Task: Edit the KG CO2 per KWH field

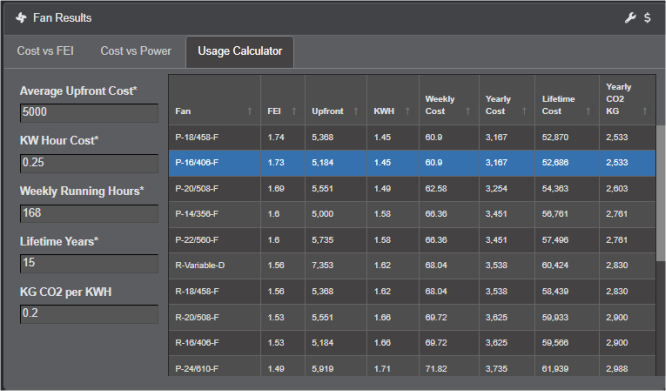Action: coord(89,314)
